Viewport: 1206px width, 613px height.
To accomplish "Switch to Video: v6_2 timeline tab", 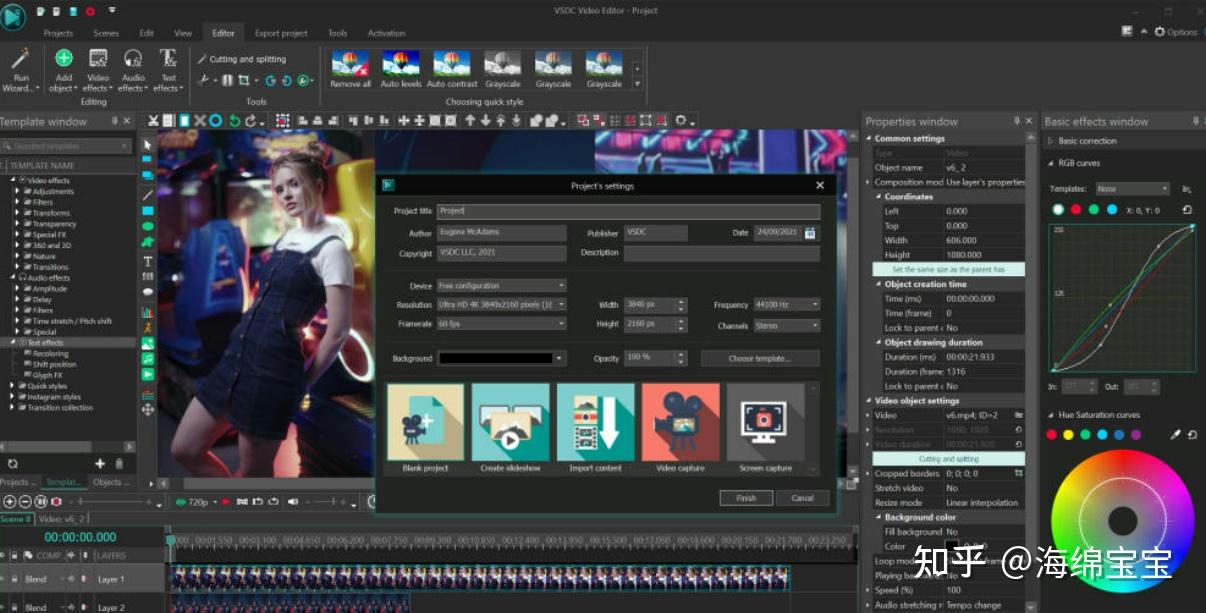I will tap(64, 519).
